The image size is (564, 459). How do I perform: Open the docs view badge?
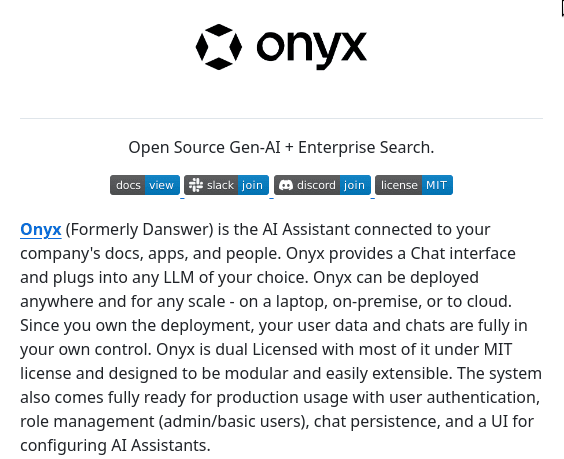(145, 185)
